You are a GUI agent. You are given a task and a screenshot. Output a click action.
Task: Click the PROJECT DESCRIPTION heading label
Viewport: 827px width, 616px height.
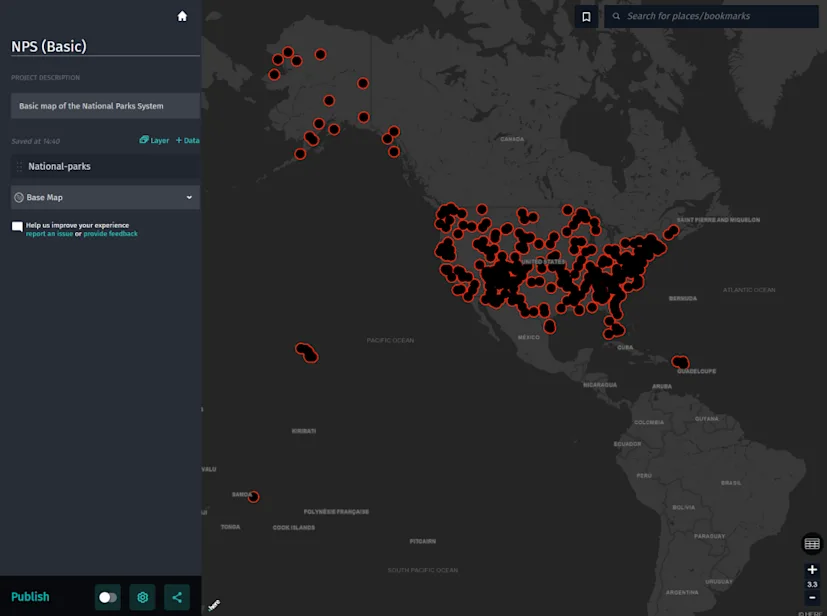point(45,78)
